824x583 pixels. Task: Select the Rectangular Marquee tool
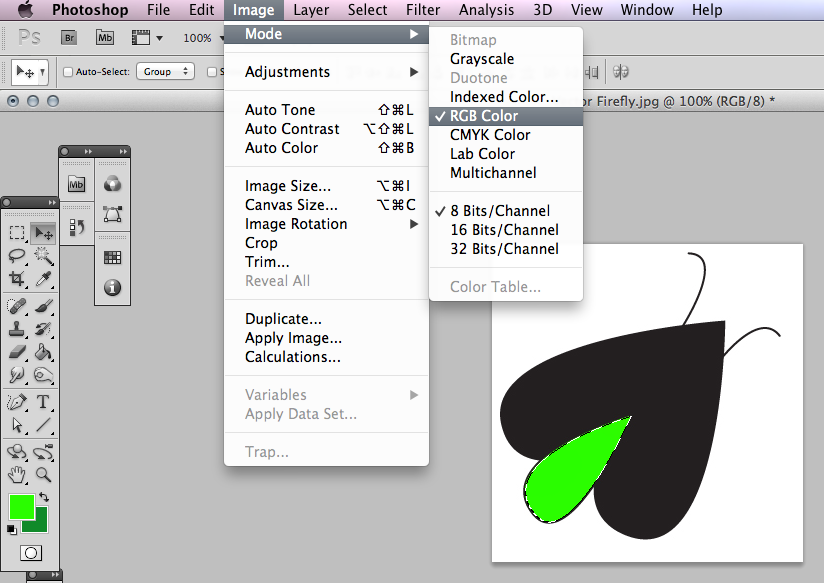click(x=17, y=233)
